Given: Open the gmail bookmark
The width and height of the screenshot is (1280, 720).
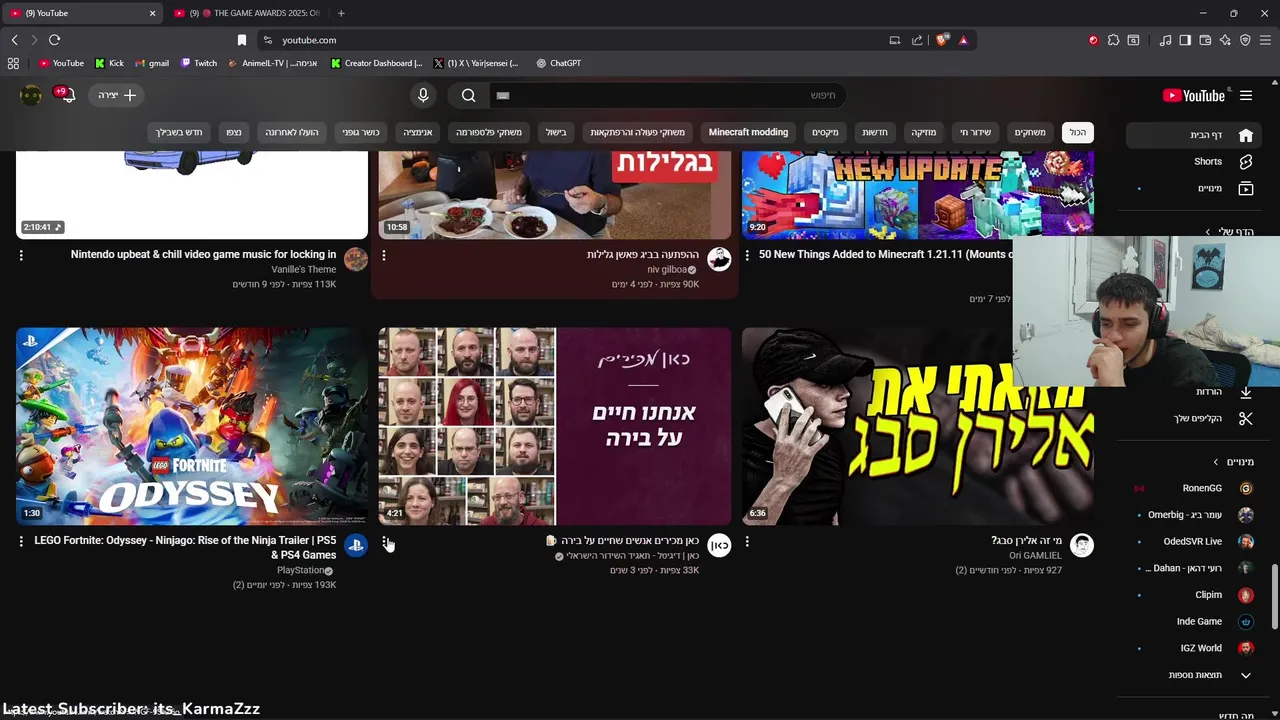Looking at the screenshot, I should pyautogui.click(x=151, y=63).
